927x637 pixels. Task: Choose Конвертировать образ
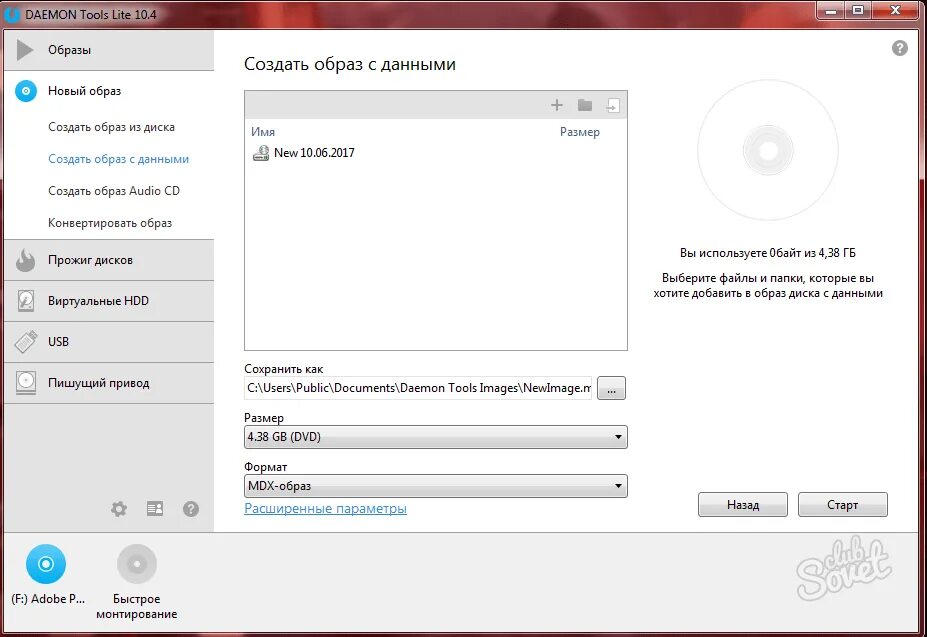point(110,223)
